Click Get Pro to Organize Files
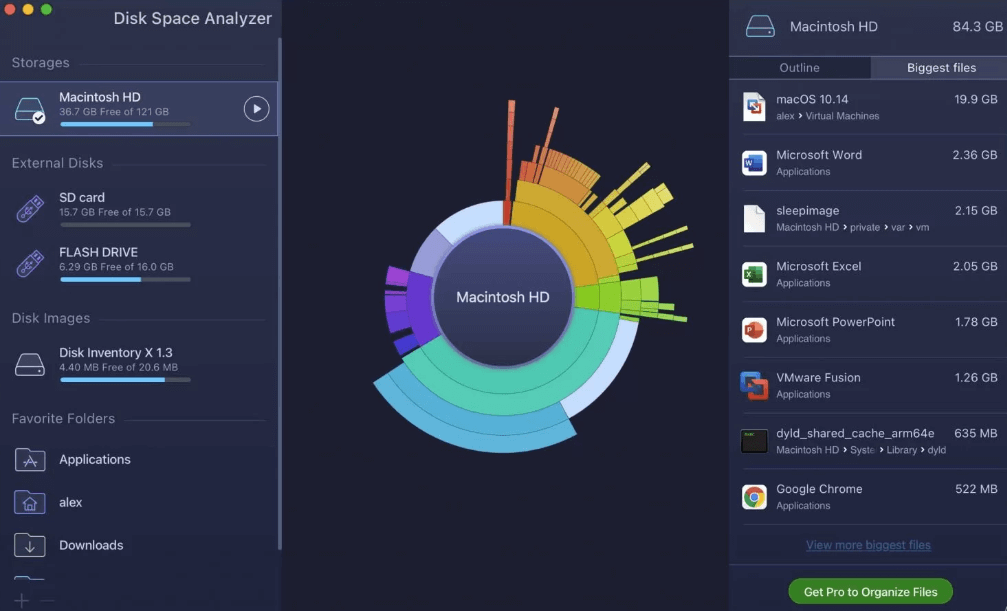The width and height of the screenshot is (1007, 611). (x=869, y=591)
